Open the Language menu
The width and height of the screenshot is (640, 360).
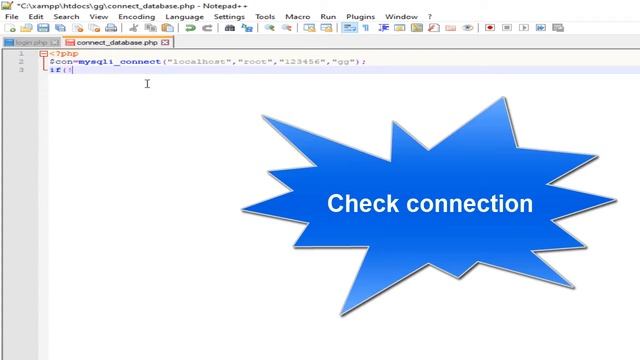[184, 17]
